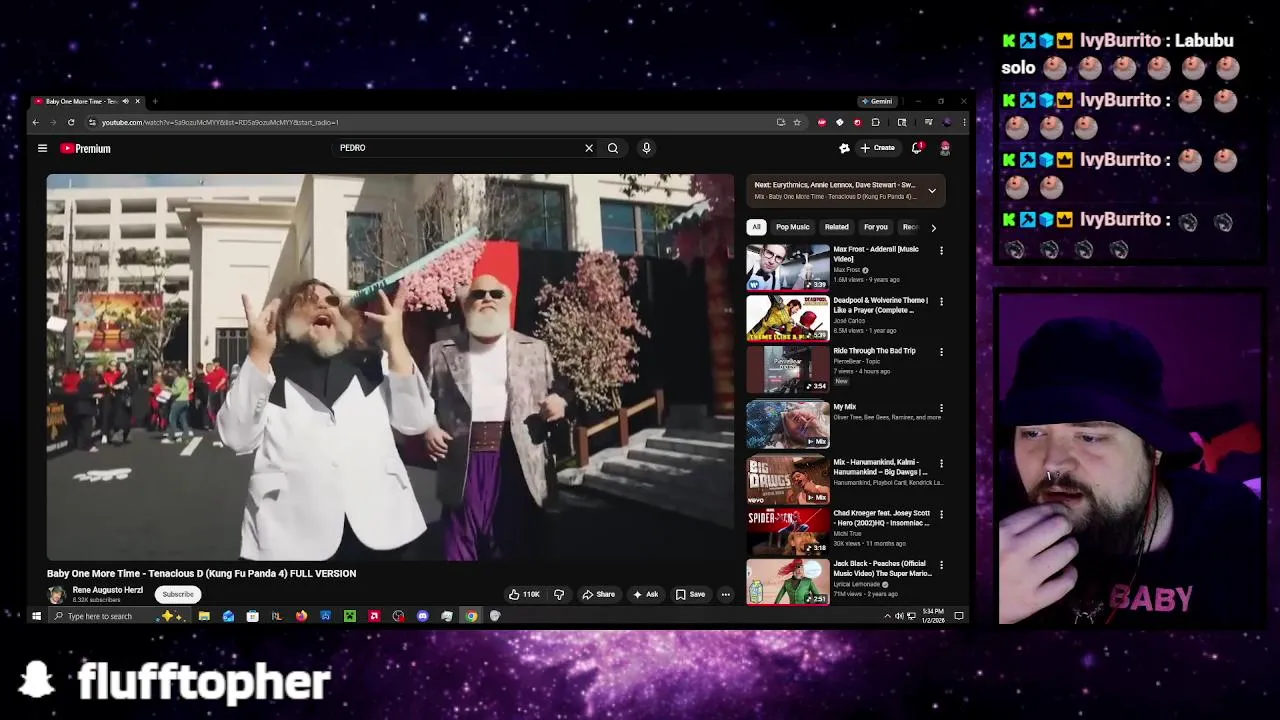The height and width of the screenshot is (720, 1280).
Task: Open Jack Black Peaches video thumbnail
Action: pyautogui.click(x=788, y=582)
